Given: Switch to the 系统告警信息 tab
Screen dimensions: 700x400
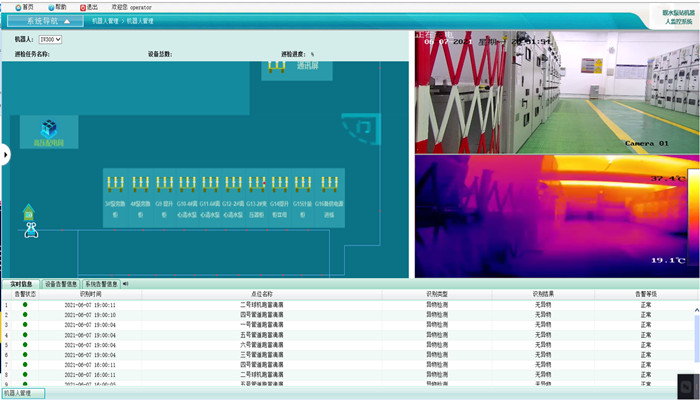Looking at the screenshot, I should click(x=100, y=284).
